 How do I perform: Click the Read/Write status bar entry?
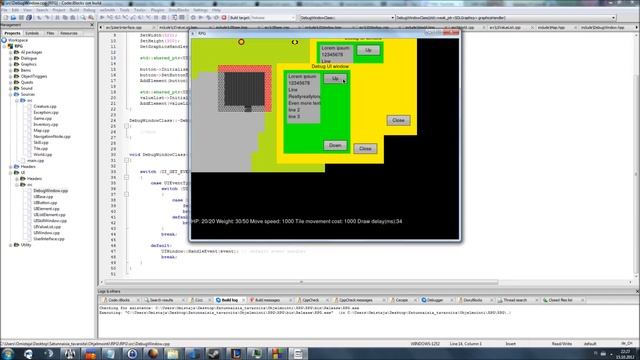coord(562,344)
